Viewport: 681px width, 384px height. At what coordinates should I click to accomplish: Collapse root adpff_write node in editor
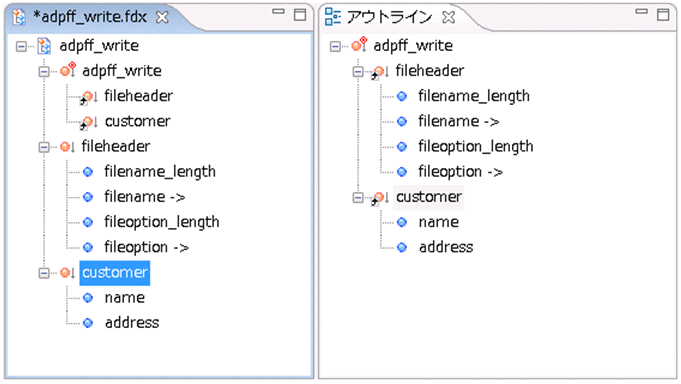pos(21,46)
